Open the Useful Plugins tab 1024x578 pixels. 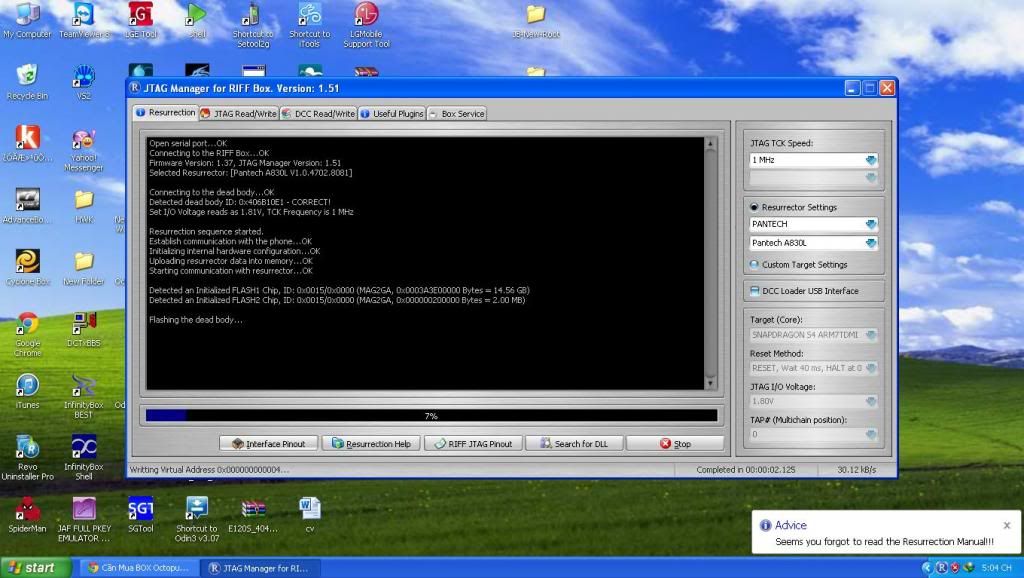coord(392,114)
